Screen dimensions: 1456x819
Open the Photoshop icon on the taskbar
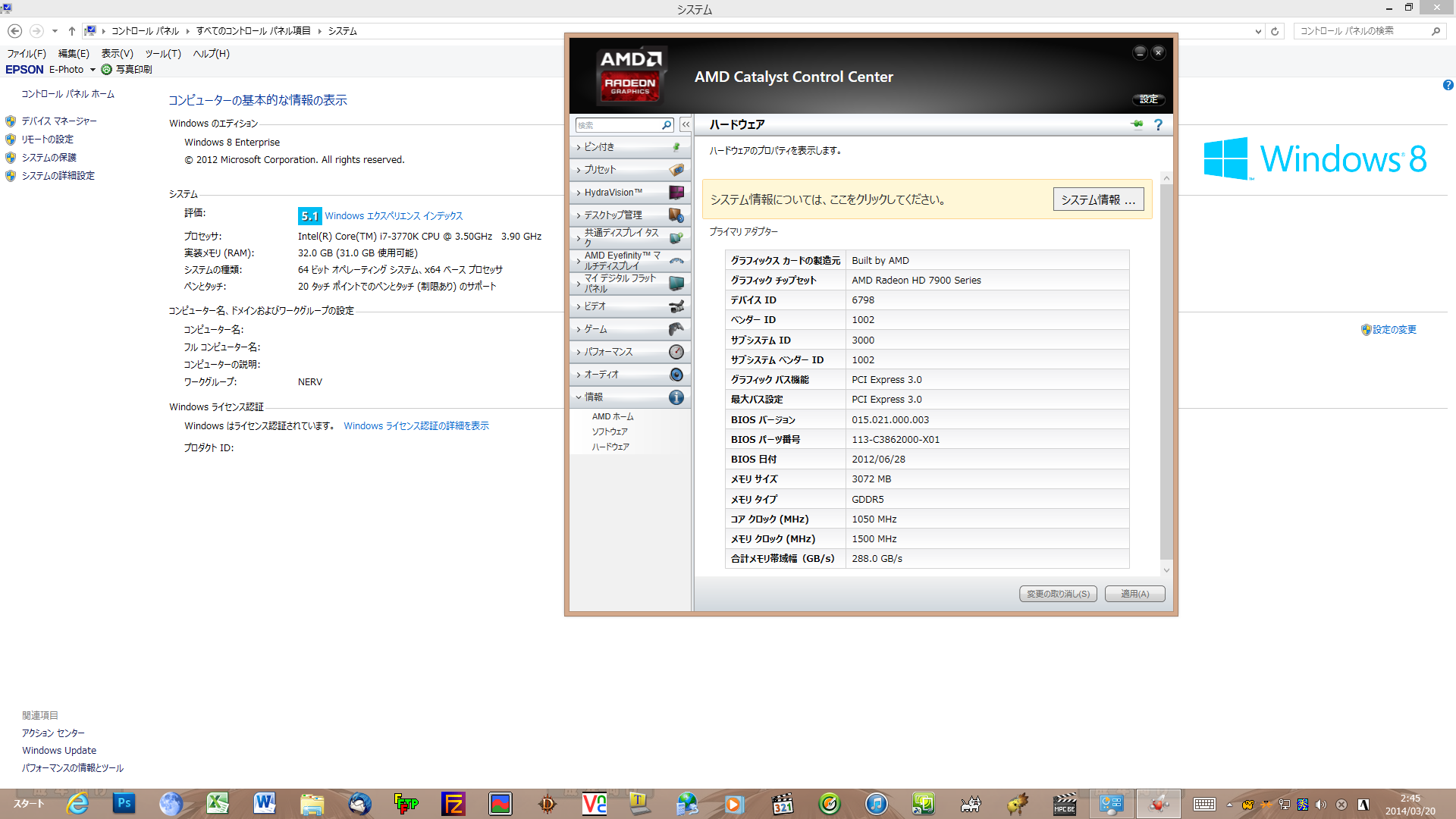[x=124, y=803]
